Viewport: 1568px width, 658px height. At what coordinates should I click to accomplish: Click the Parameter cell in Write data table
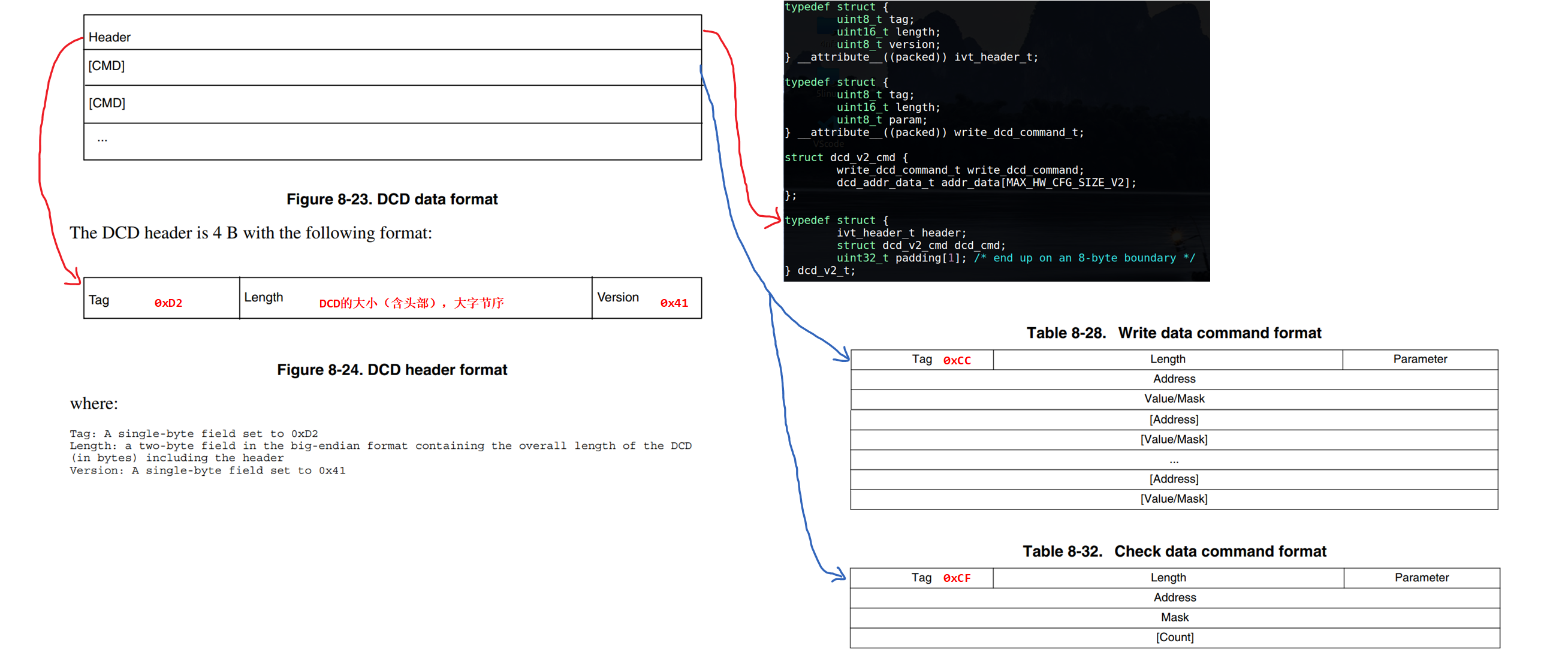tap(1419, 359)
